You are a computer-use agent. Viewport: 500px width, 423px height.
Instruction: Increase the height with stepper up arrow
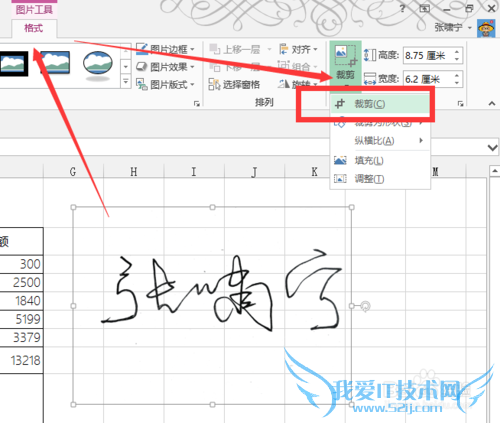point(457,51)
